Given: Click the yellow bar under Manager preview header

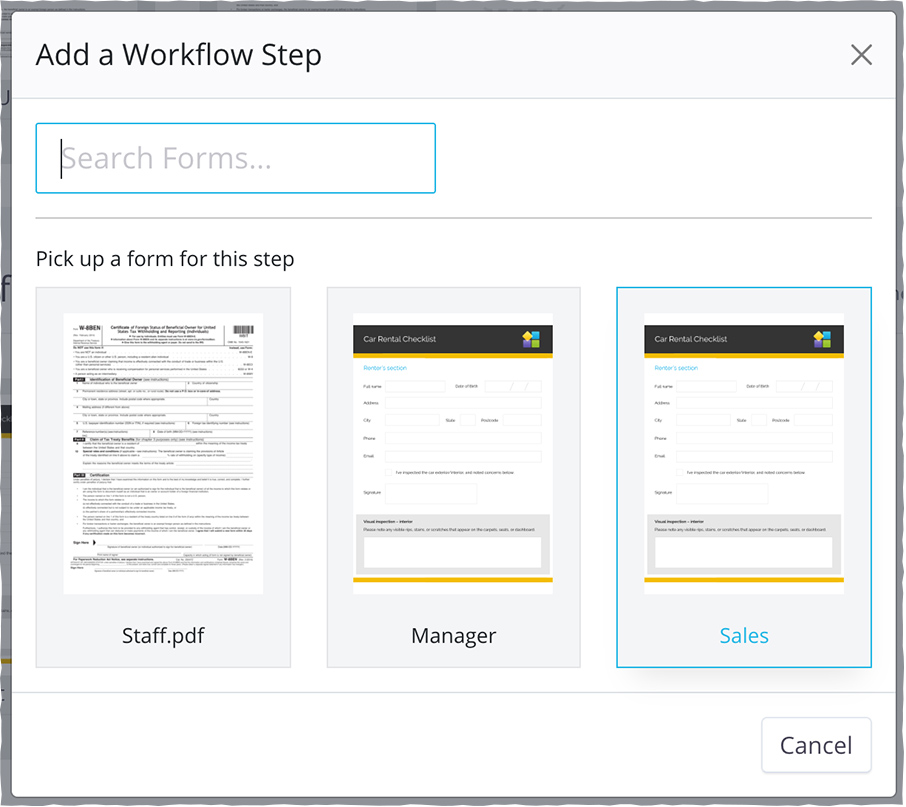Looking at the screenshot, I should click(453, 355).
